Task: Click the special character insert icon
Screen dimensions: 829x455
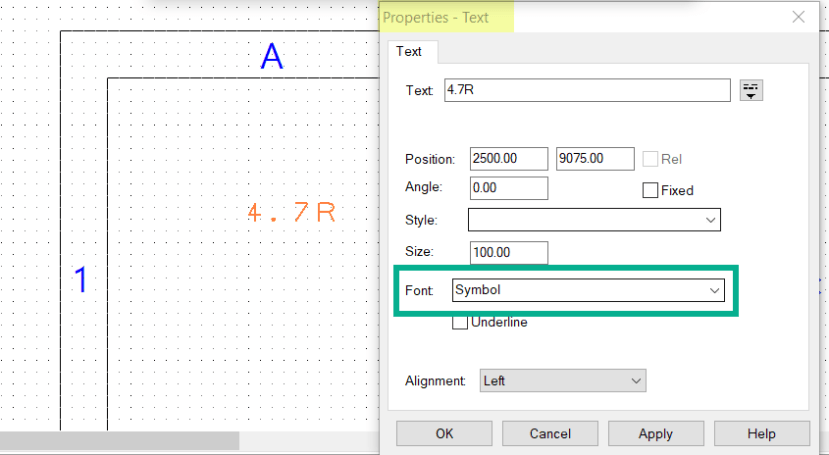Action: coord(751,90)
